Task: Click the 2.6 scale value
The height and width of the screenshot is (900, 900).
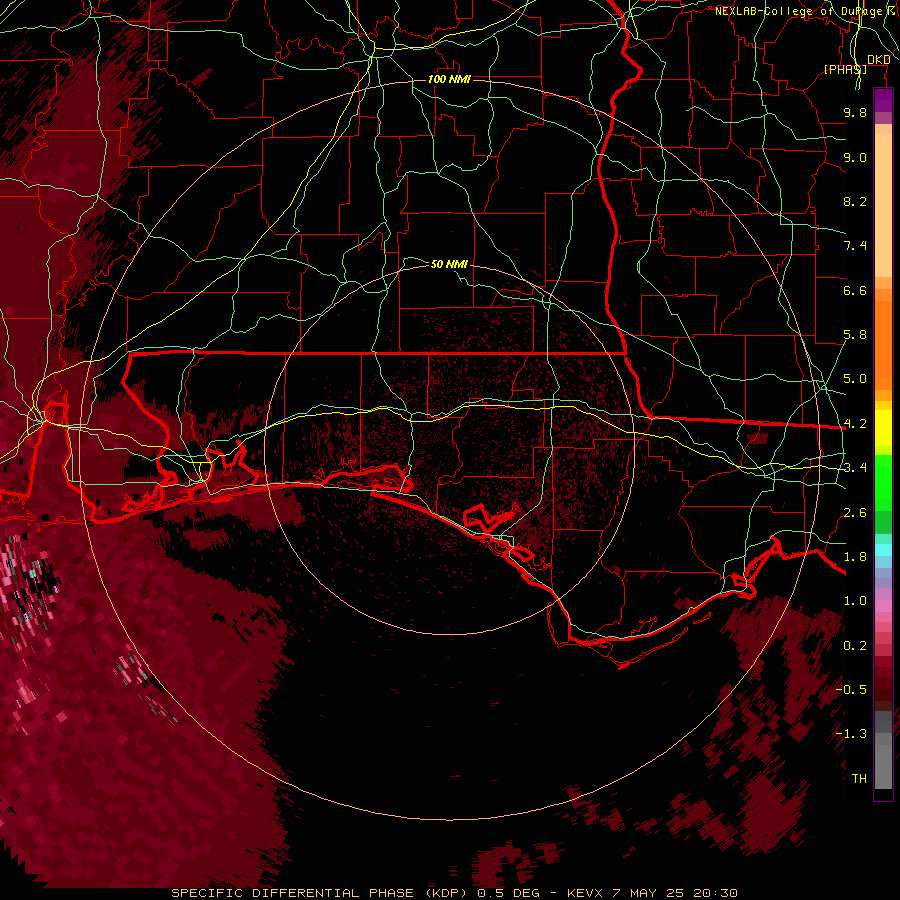Action: [x=855, y=513]
